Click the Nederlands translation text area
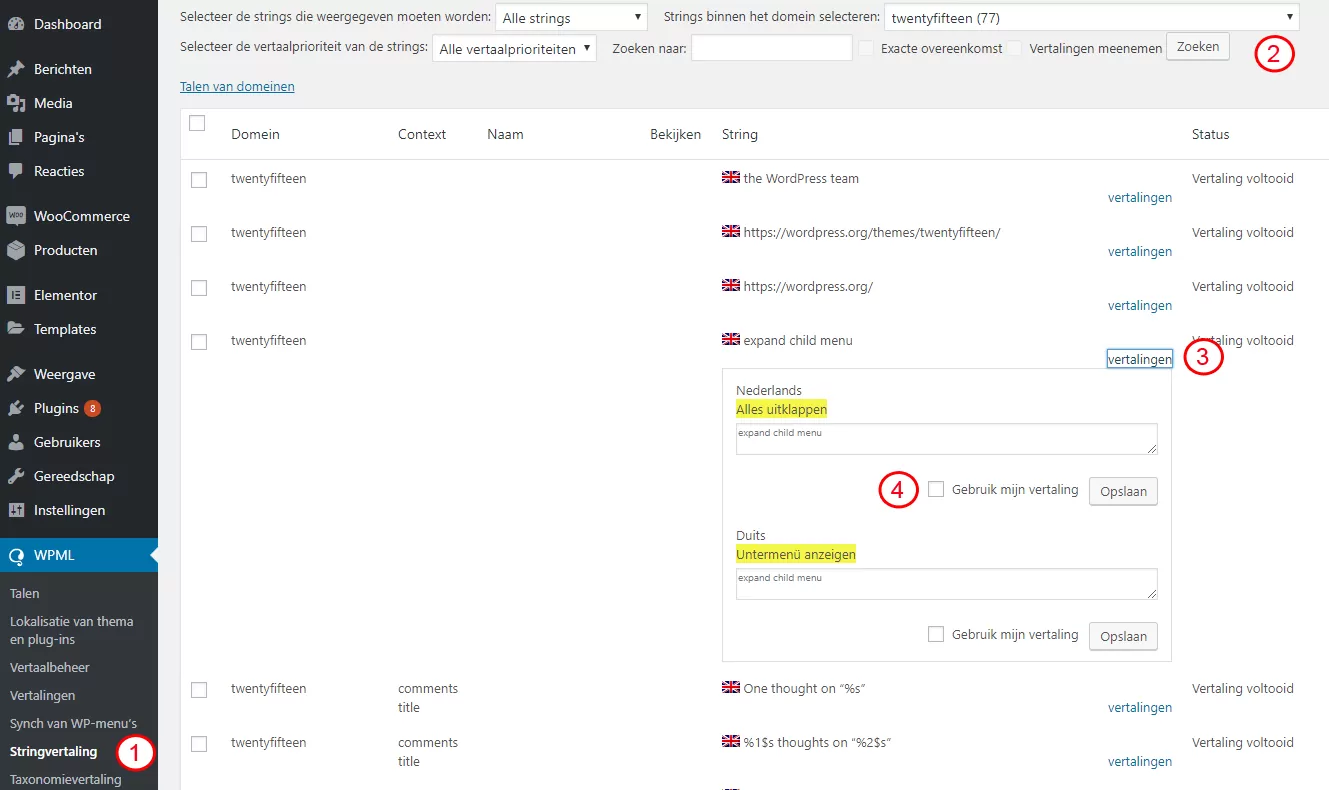The width and height of the screenshot is (1329, 790). click(947, 439)
